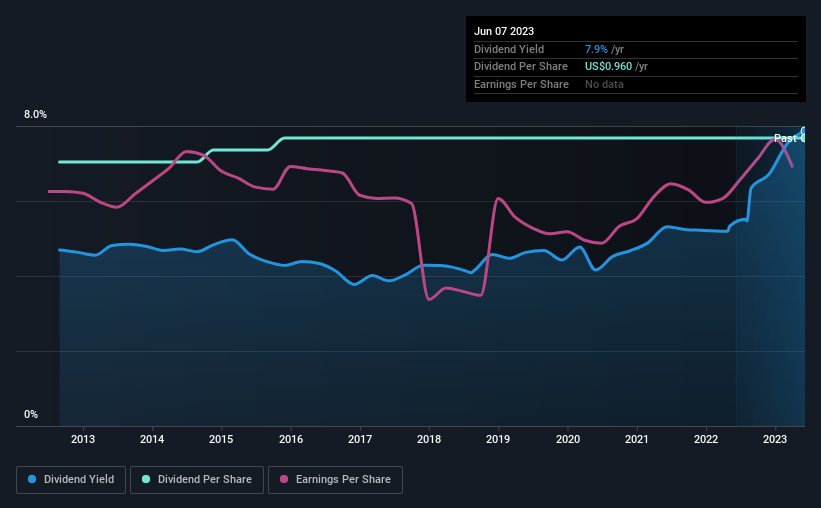The width and height of the screenshot is (821, 508).
Task: Toggle the Dividend Yield legend series
Action: click(71, 479)
